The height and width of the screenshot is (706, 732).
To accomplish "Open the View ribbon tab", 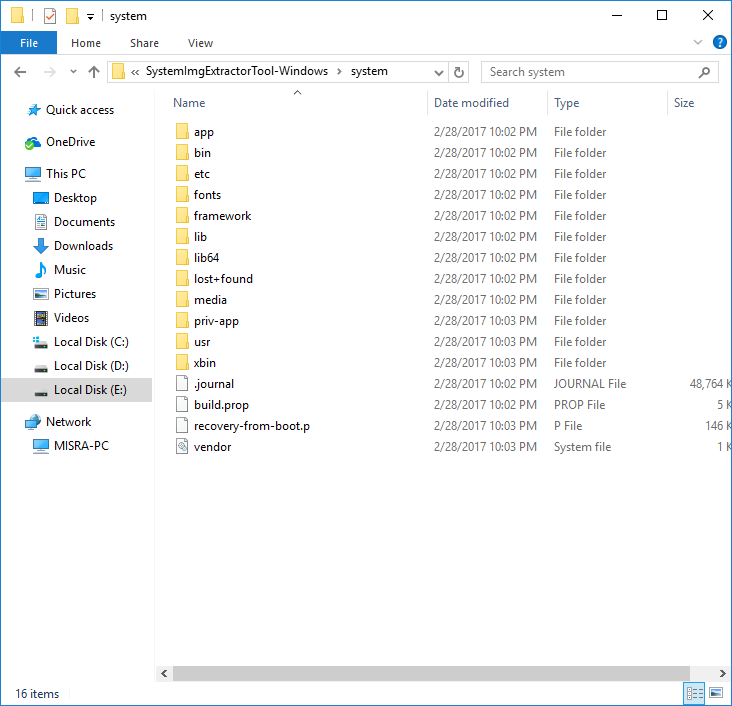I will coord(200,43).
